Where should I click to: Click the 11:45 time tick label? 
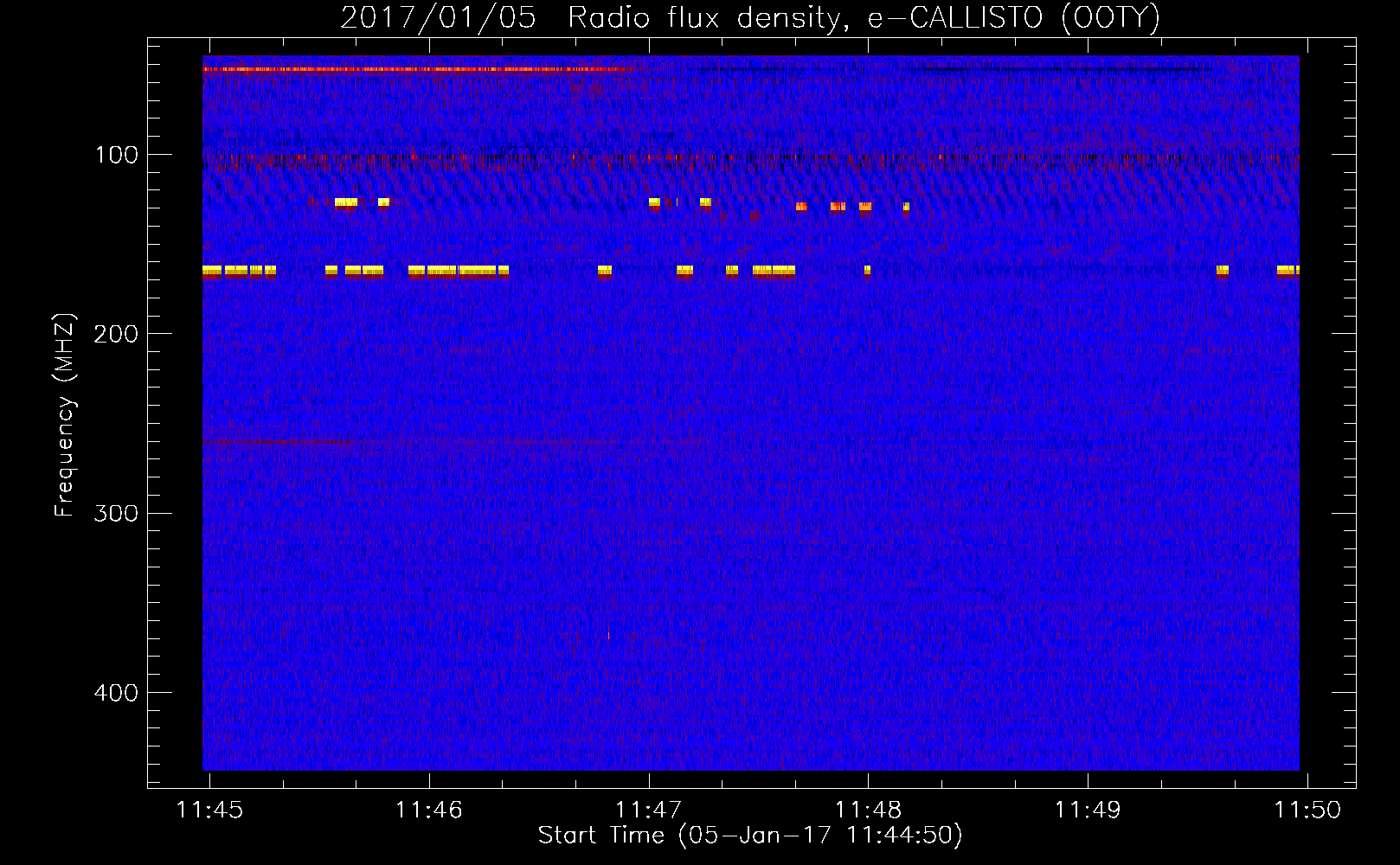pyautogui.click(x=209, y=810)
